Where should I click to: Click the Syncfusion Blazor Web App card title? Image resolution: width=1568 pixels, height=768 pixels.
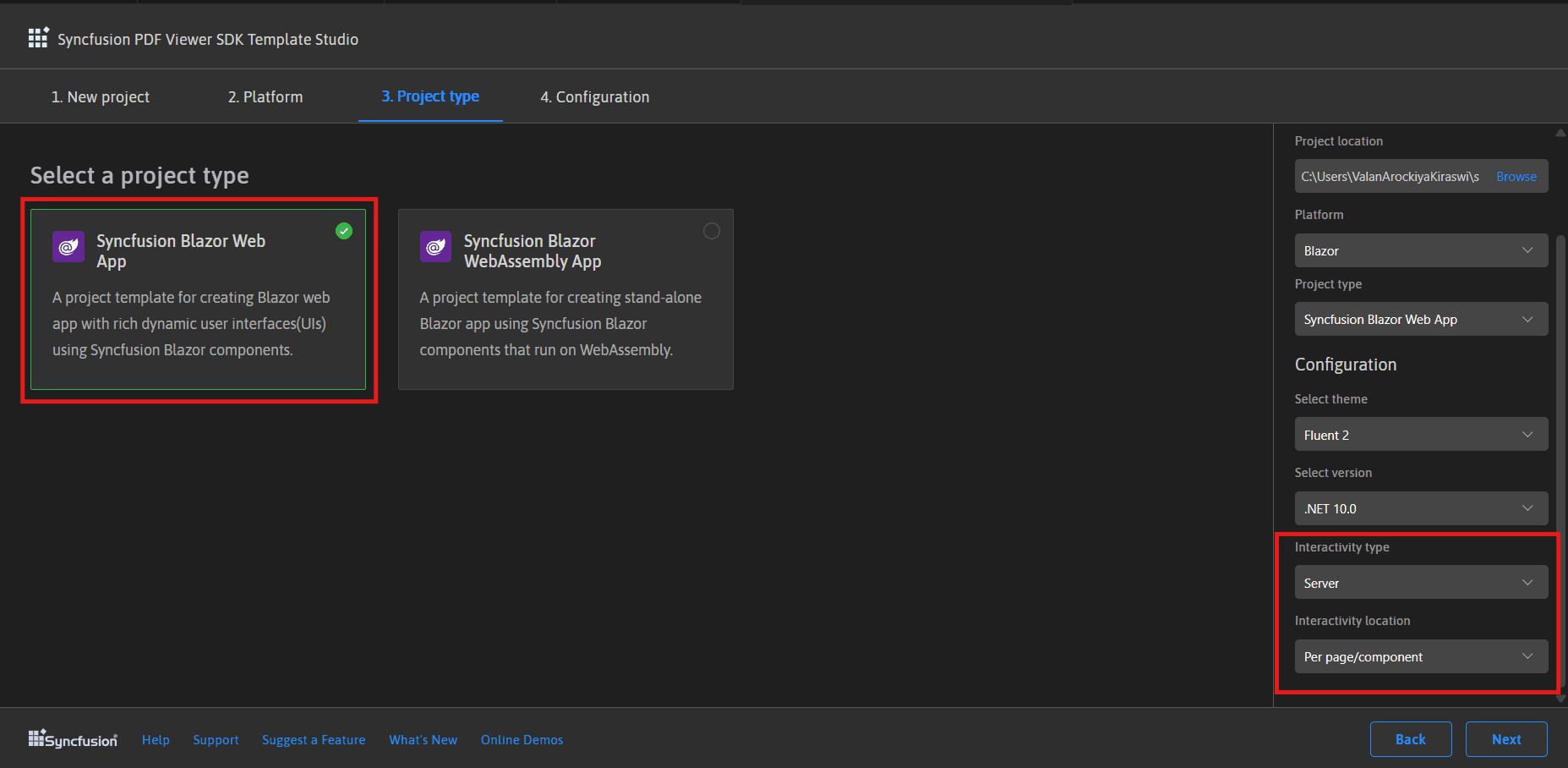click(181, 251)
